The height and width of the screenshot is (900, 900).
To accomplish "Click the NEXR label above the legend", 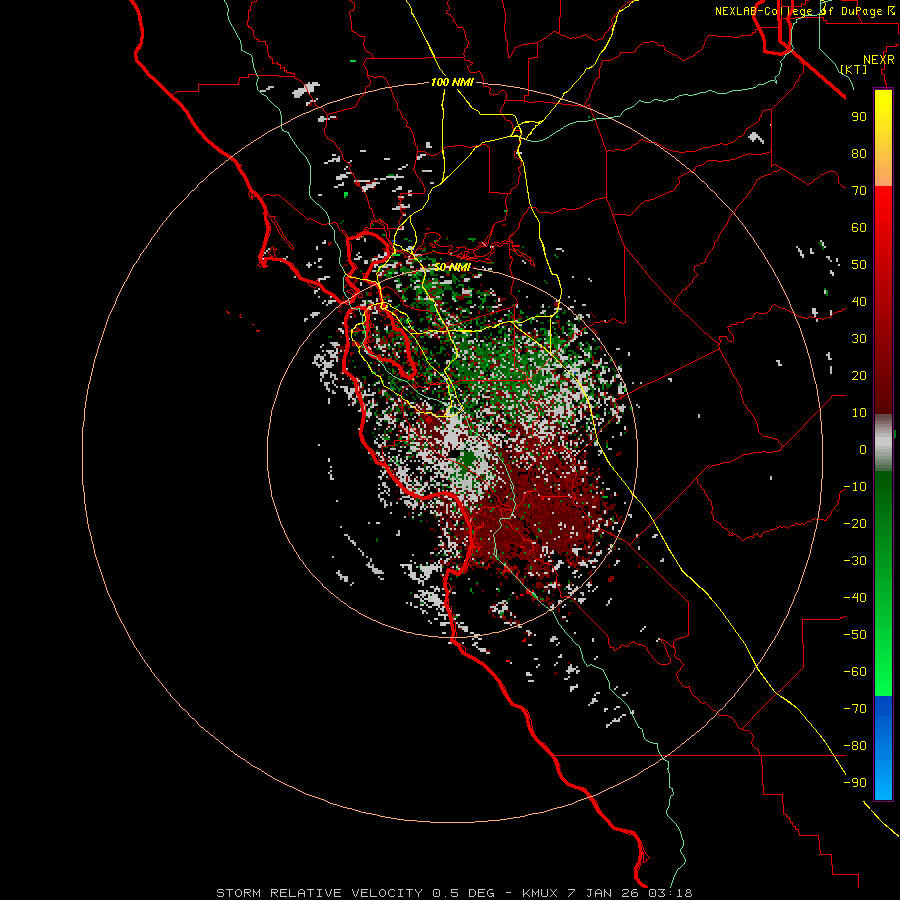I will pyautogui.click(x=879, y=60).
